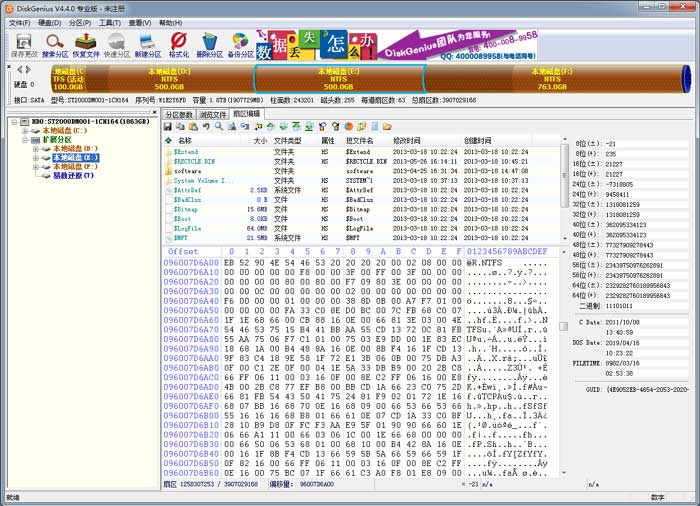Sort file list by 修改时间 column header
This screenshot has width=700, height=506.
406,141
